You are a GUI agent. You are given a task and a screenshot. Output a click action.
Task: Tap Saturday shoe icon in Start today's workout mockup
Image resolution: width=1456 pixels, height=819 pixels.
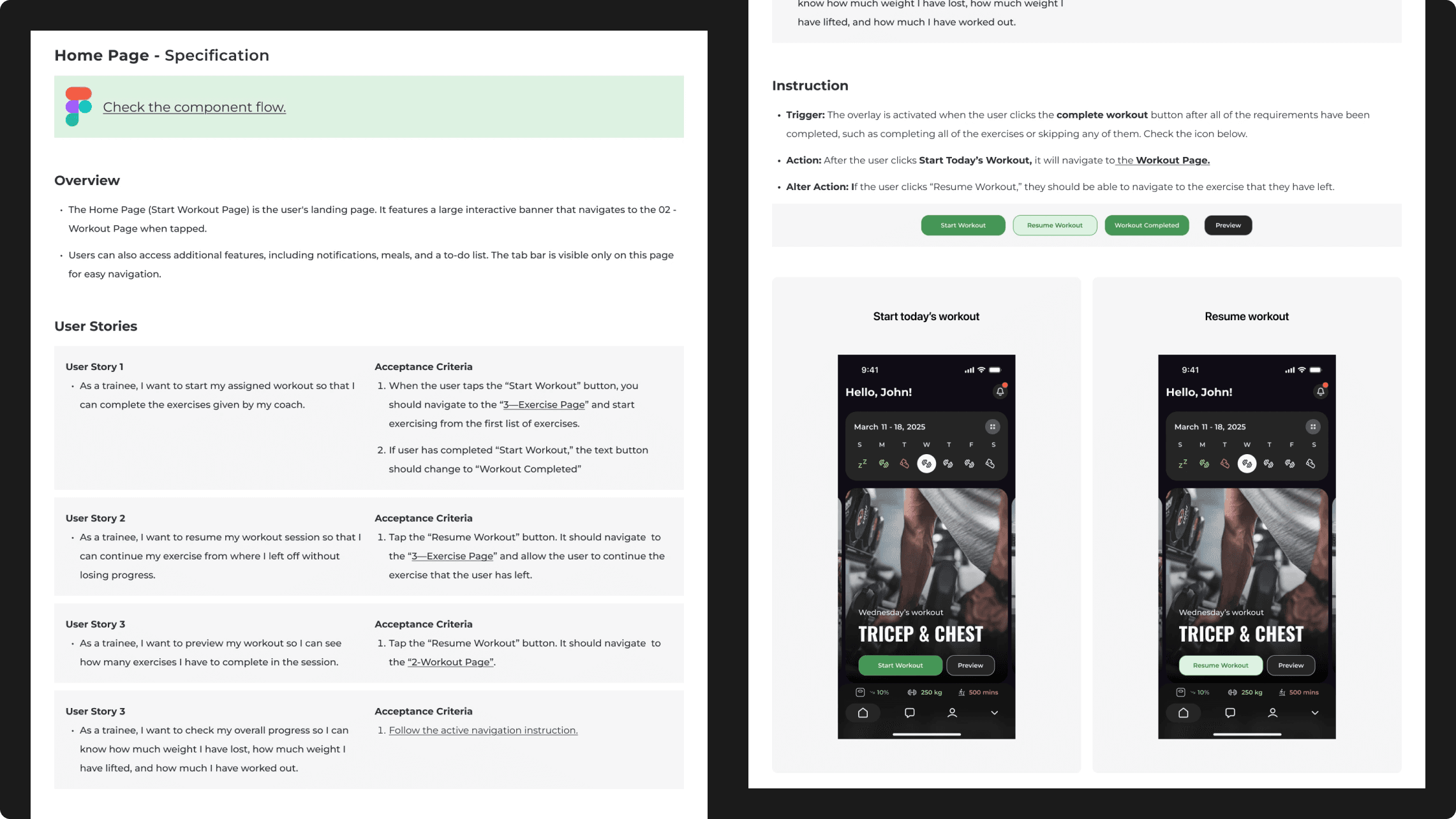click(990, 464)
